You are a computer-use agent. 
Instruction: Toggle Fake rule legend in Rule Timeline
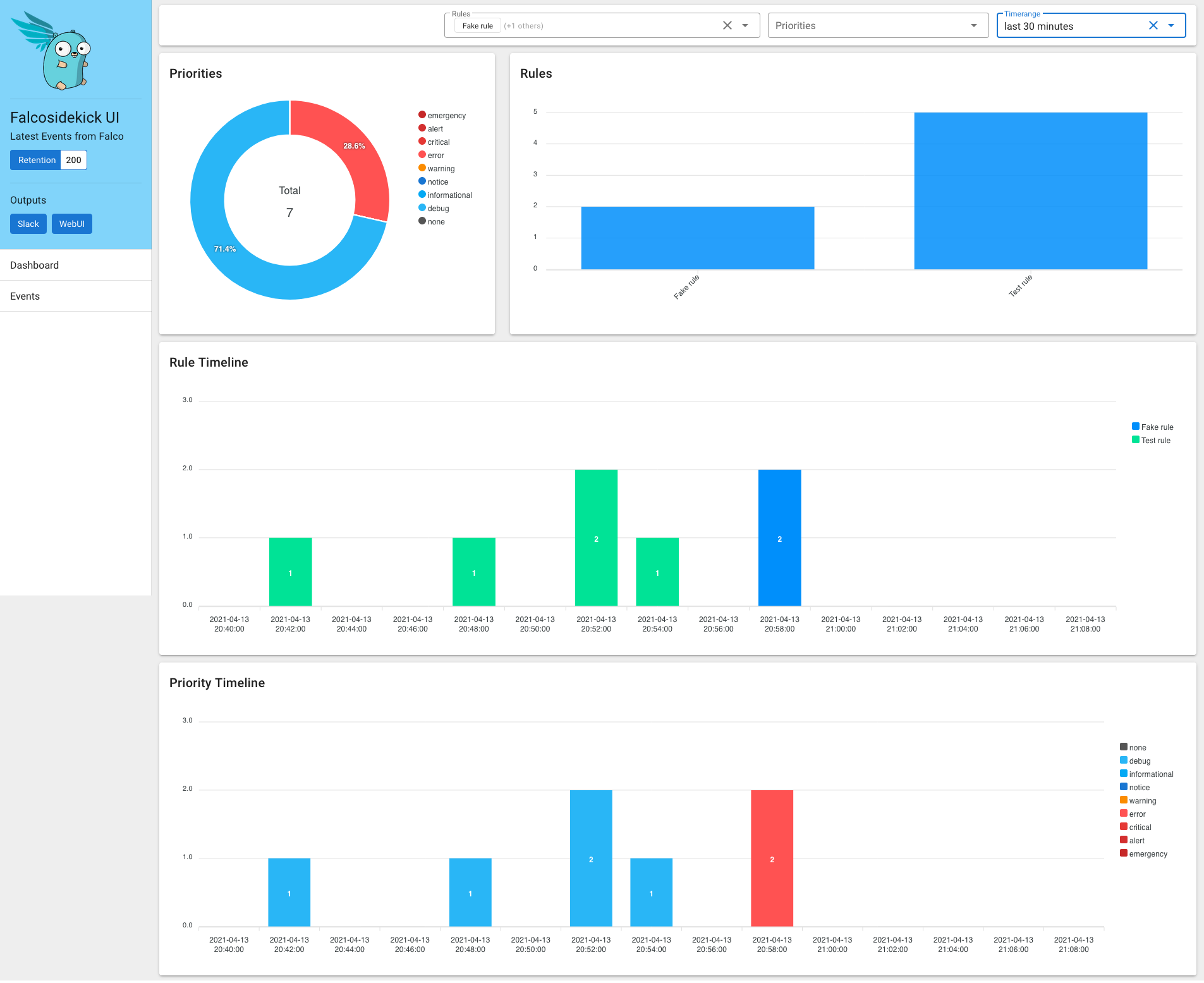point(1152,427)
